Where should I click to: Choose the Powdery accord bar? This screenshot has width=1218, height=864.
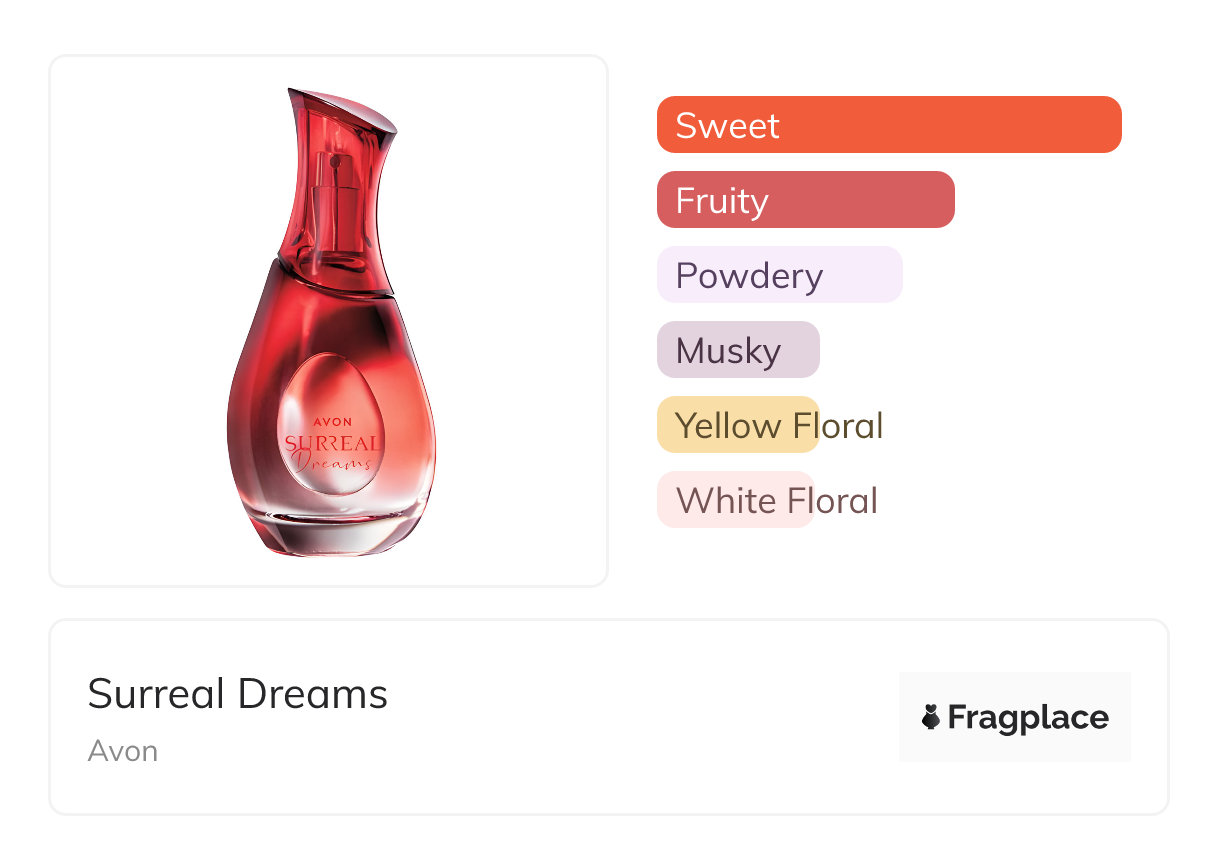coord(779,275)
